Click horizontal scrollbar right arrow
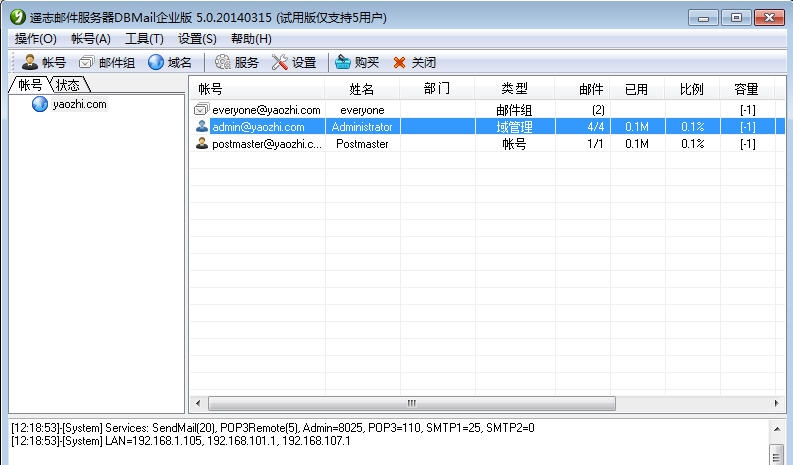793x465 pixels. click(x=776, y=403)
